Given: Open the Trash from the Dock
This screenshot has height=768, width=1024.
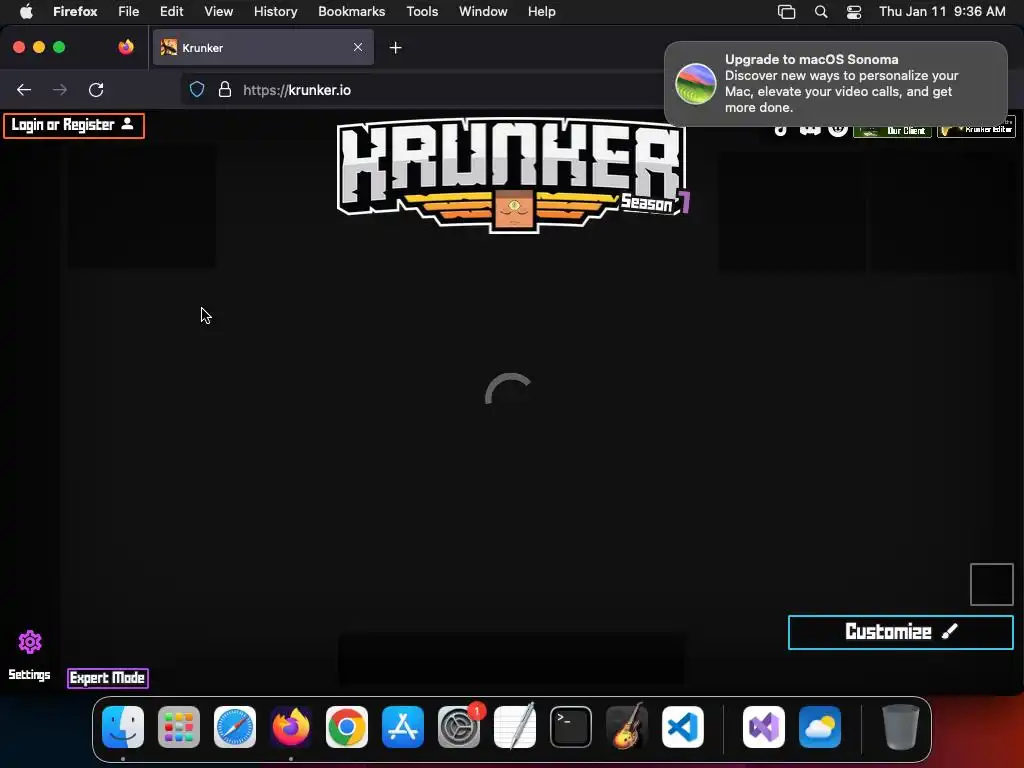Looking at the screenshot, I should [901, 727].
